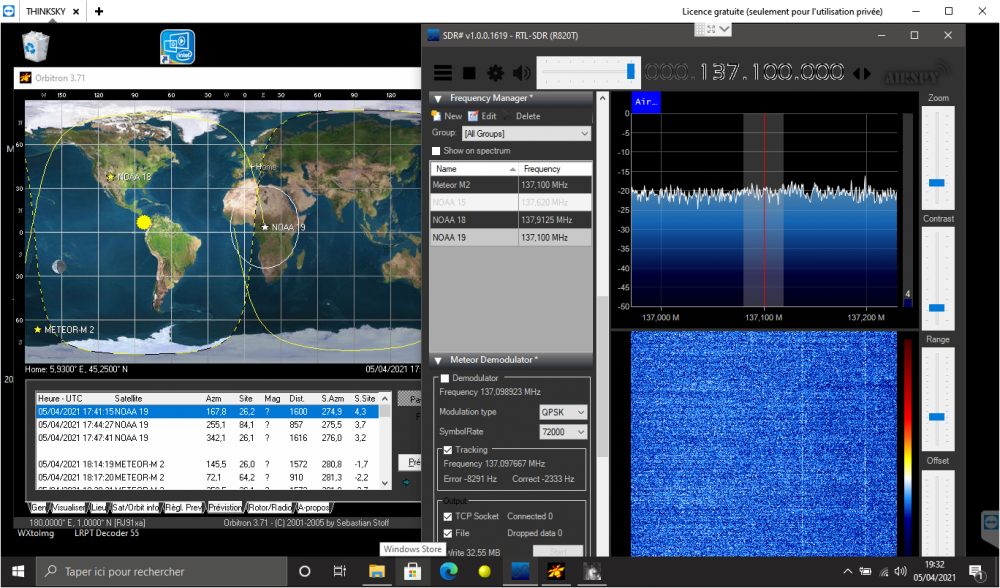Select Meteor M2 frequency entry
Viewport: 1000px width, 588px height.
[511, 185]
